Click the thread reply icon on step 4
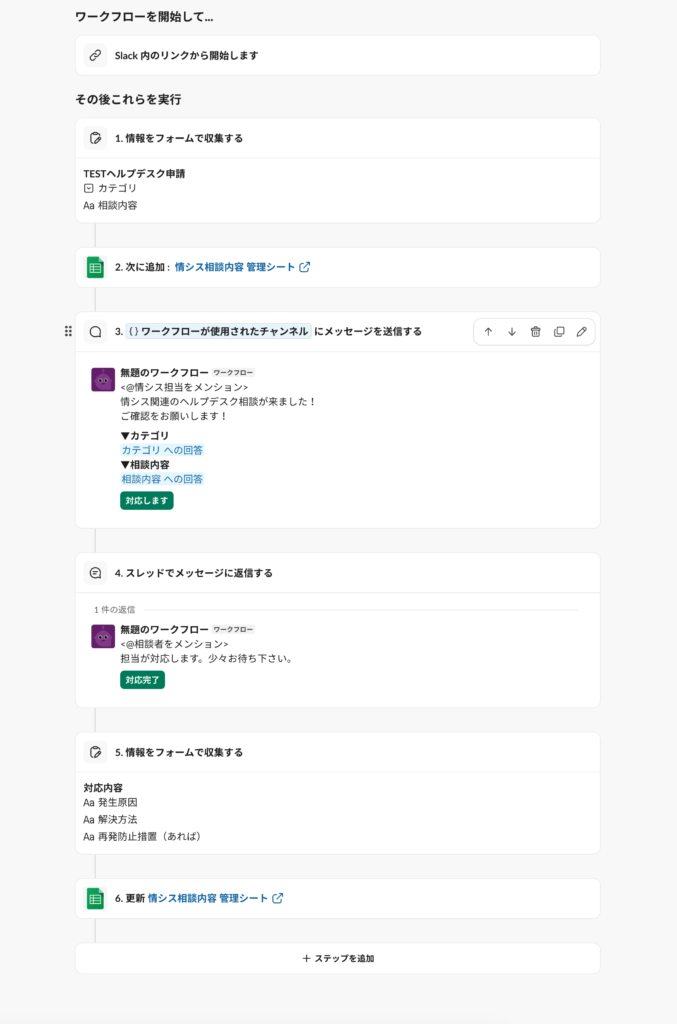The image size is (677, 1024). pyautogui.click(x=95, y=573)
